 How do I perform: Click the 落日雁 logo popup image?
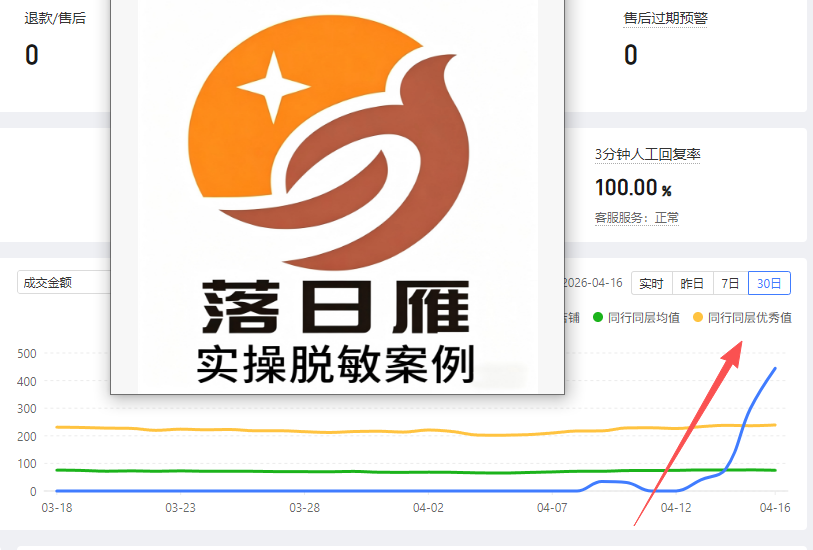point(338,196)
